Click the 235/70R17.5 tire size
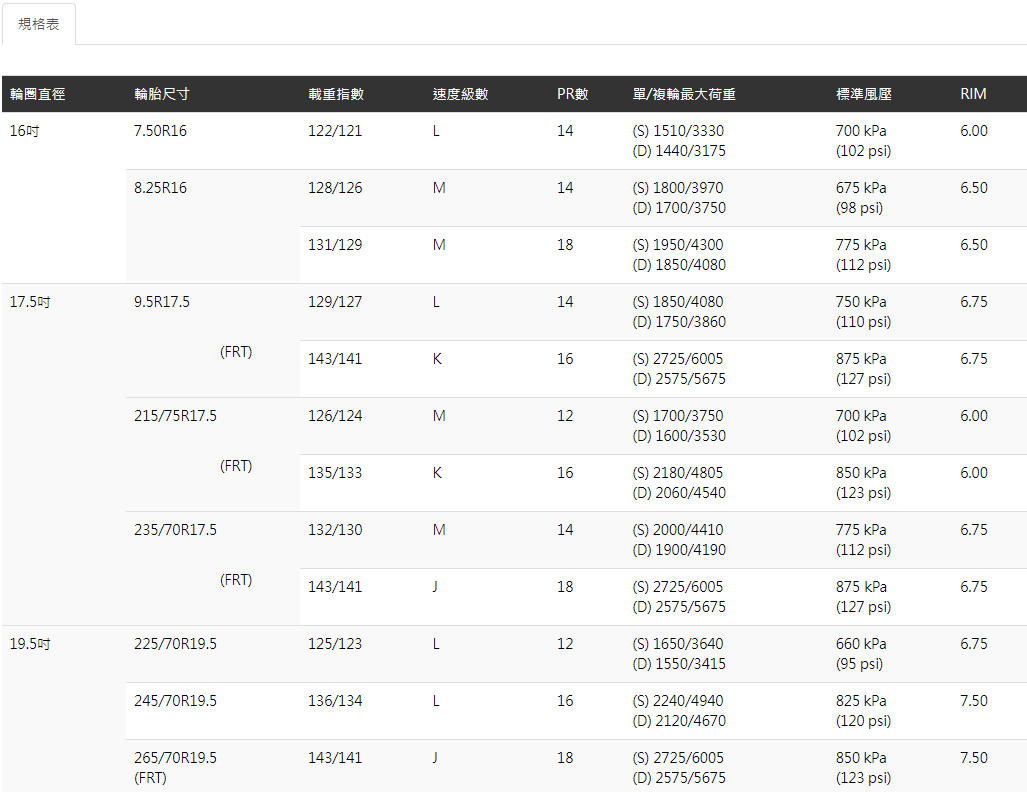1027x792 pixels. click(x=175, y=530)
